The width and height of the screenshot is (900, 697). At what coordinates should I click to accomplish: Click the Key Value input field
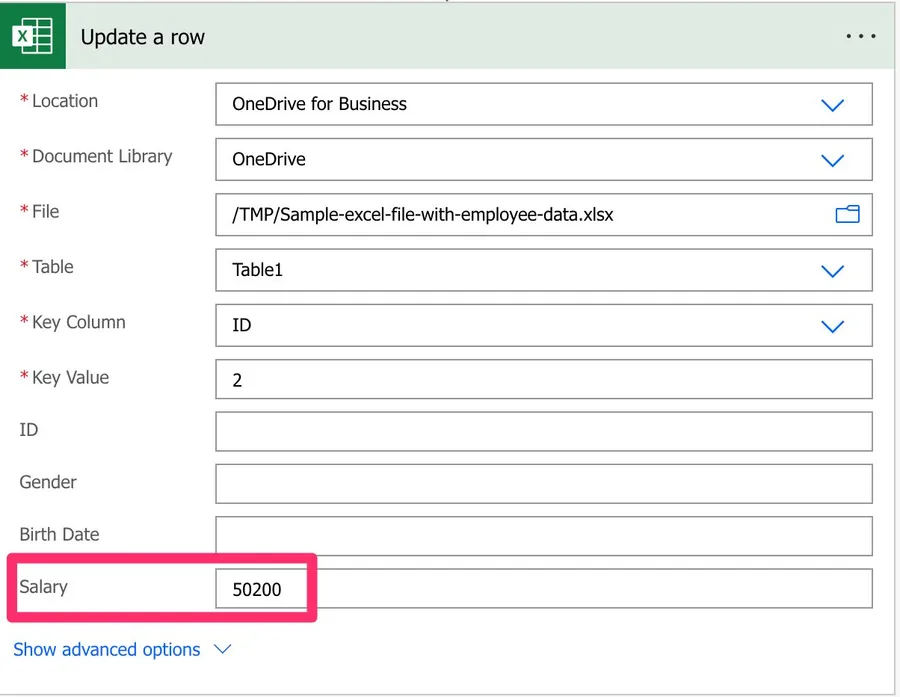point(543,380)
